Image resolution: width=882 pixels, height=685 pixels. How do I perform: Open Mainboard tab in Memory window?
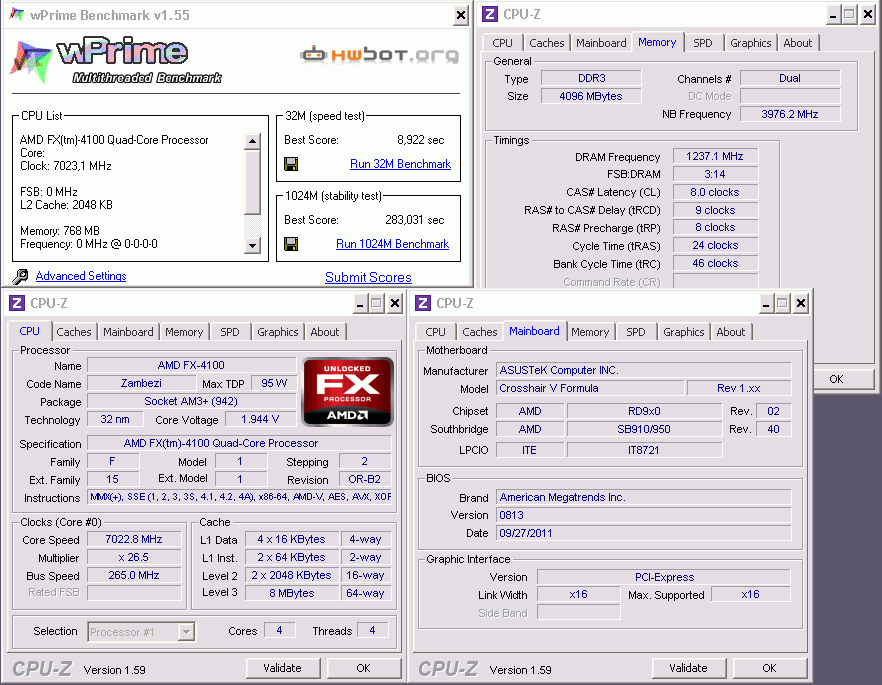point(601,43)
